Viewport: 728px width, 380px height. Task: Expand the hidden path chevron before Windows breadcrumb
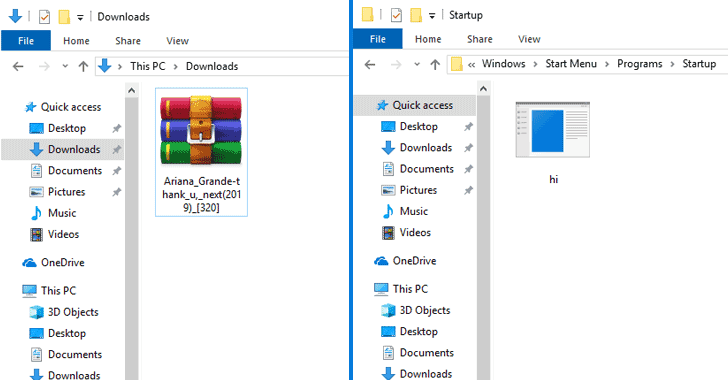[471, 65]
